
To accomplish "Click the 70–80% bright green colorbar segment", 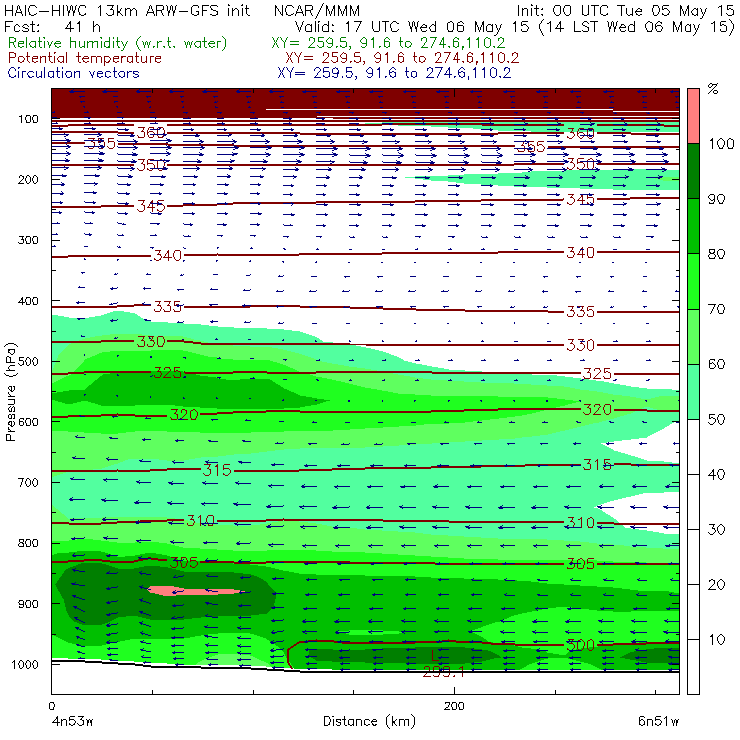I will (x=693, y=281).
